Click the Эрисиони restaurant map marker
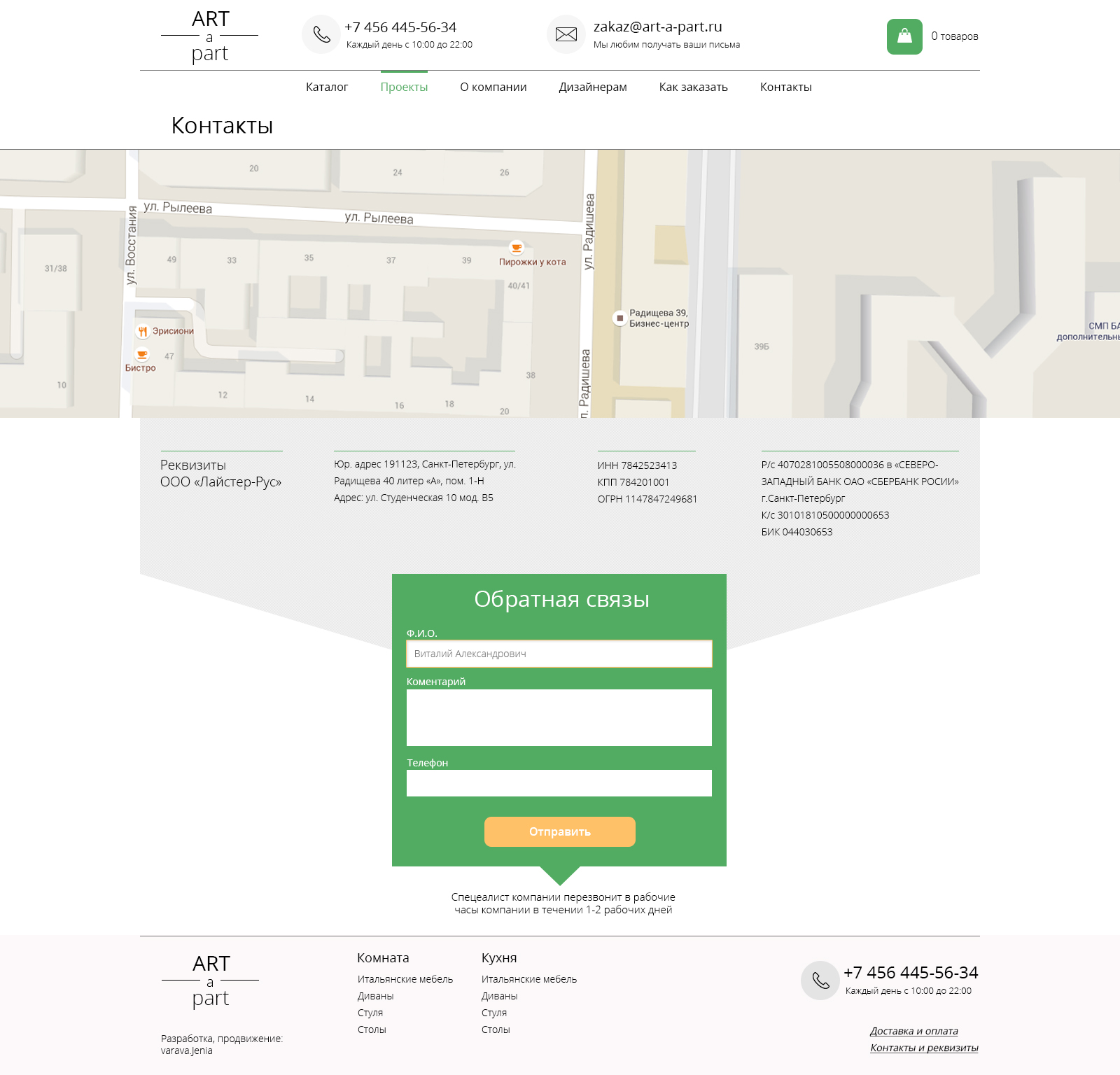 143,332
